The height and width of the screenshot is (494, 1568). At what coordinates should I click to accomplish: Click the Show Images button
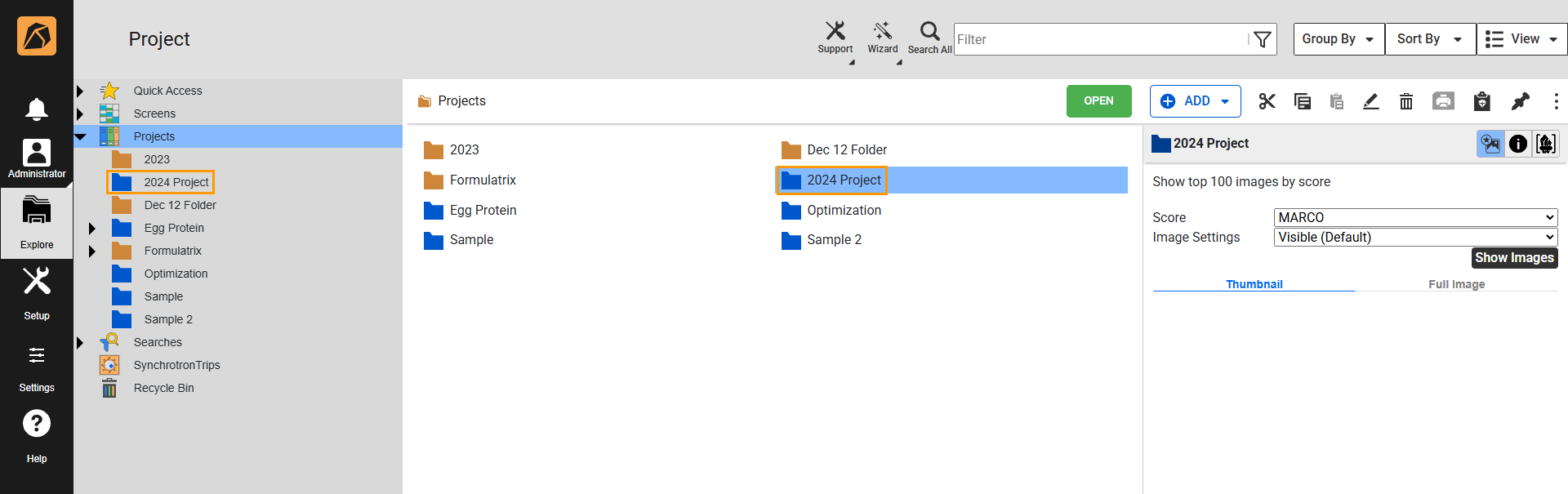(x=1514, y=258)
